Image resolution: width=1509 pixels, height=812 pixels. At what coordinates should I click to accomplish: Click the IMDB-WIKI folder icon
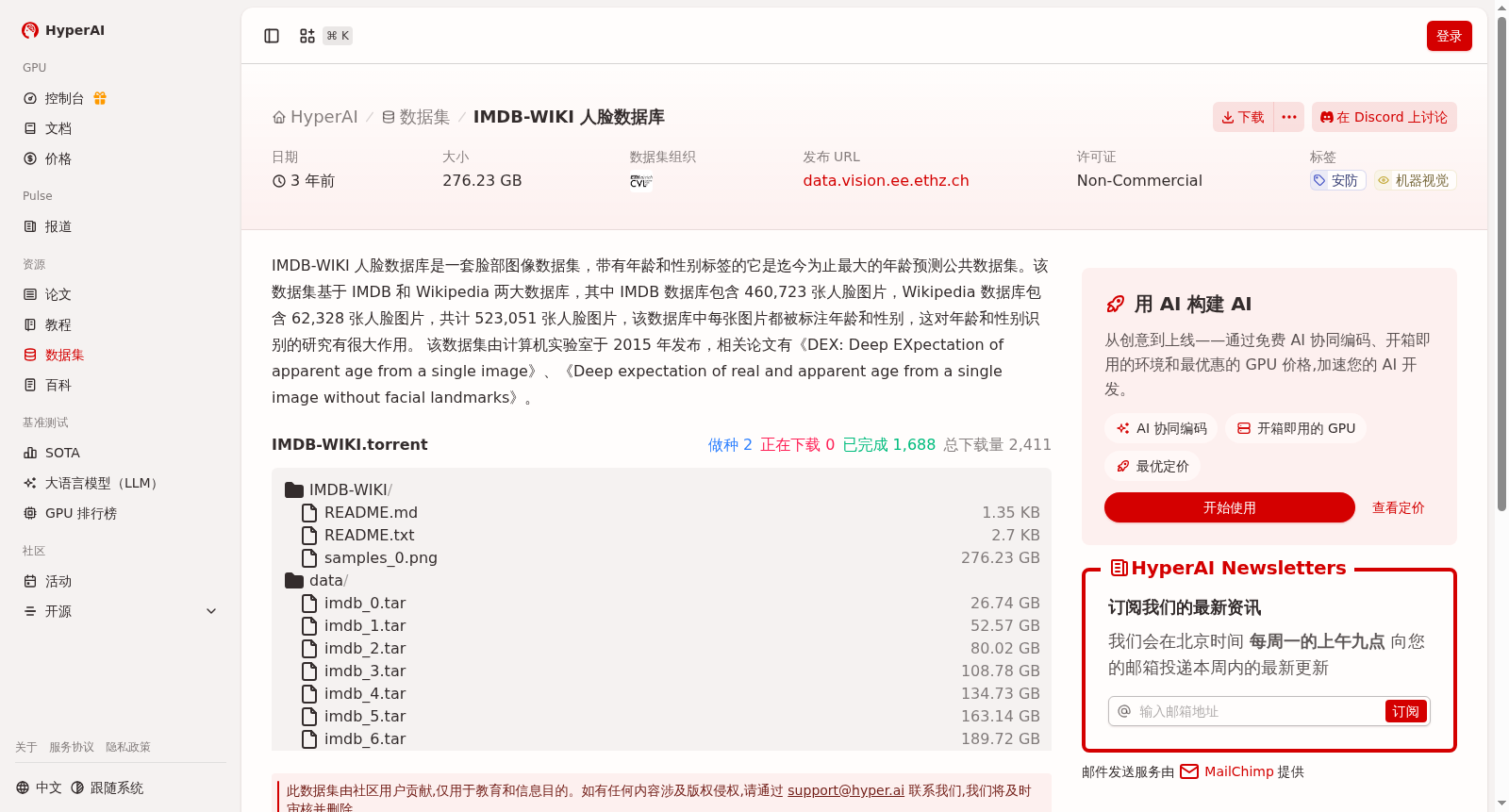[x=294, y=489]
